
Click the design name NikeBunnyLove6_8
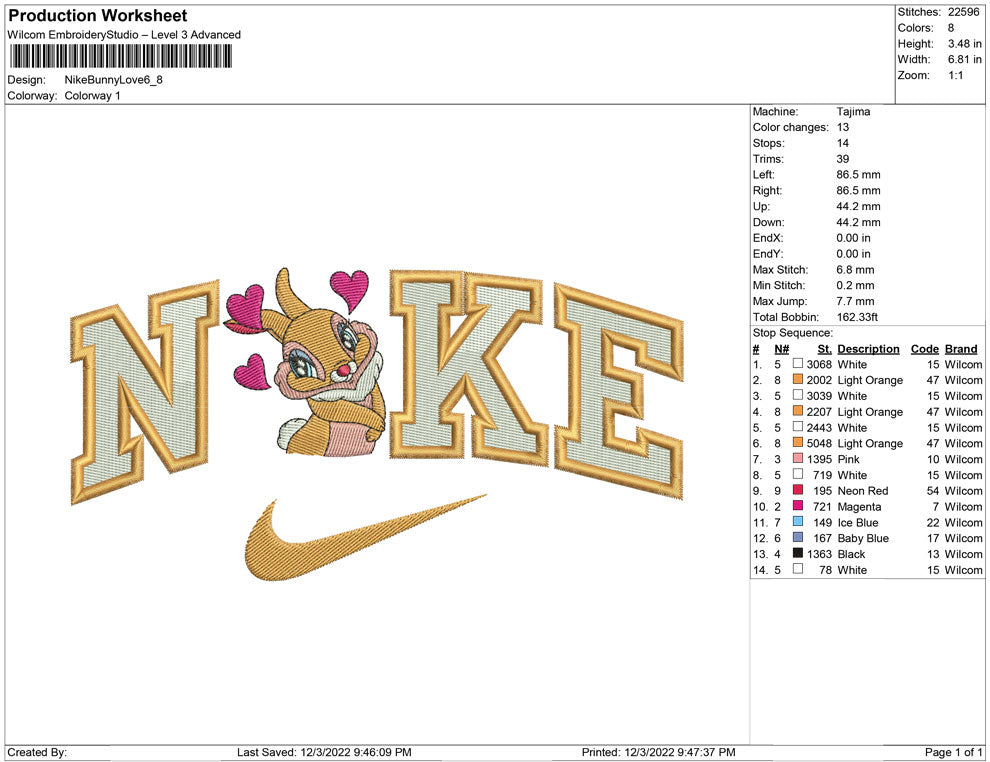click(x=114, y=80)
